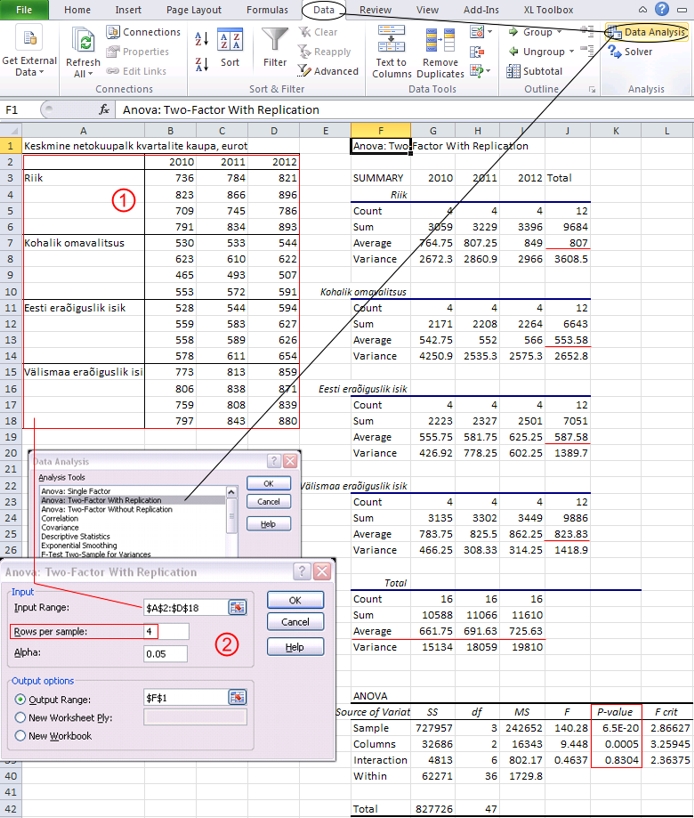Click Analysis Tools list scrollbar up arrow
Image resolution: width=694 pixels, height=818 pixels.
231,492
